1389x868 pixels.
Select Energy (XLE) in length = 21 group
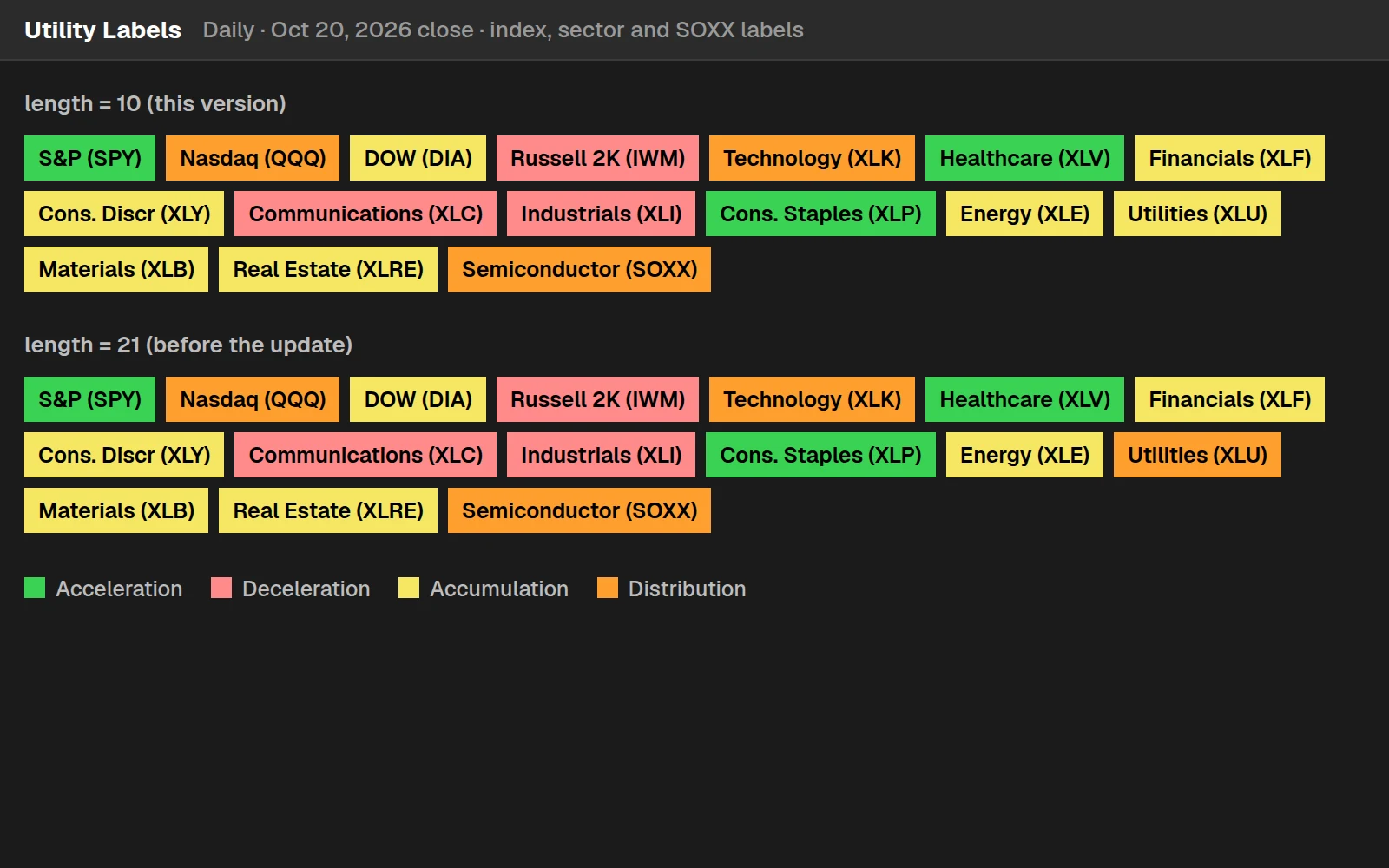pos(1024,455)
